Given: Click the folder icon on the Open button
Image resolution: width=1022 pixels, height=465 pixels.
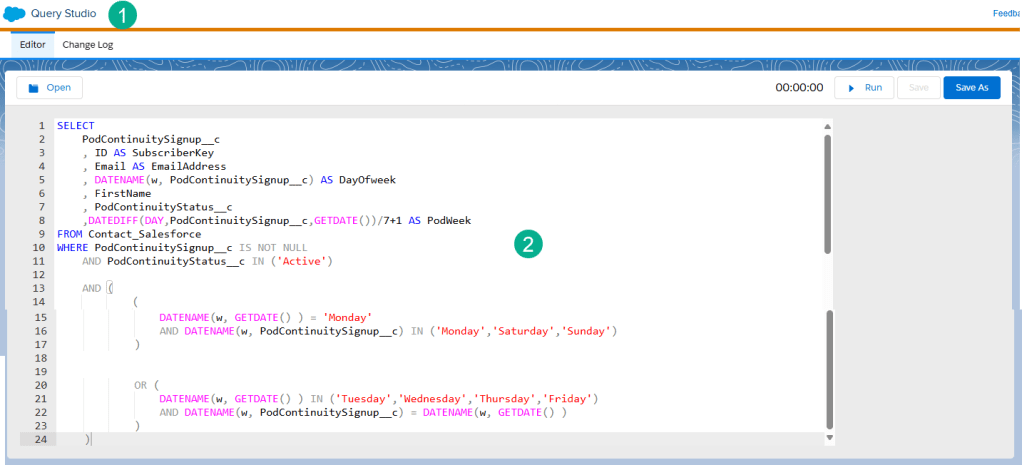Looking at the screenshot, I should [33, 88].
